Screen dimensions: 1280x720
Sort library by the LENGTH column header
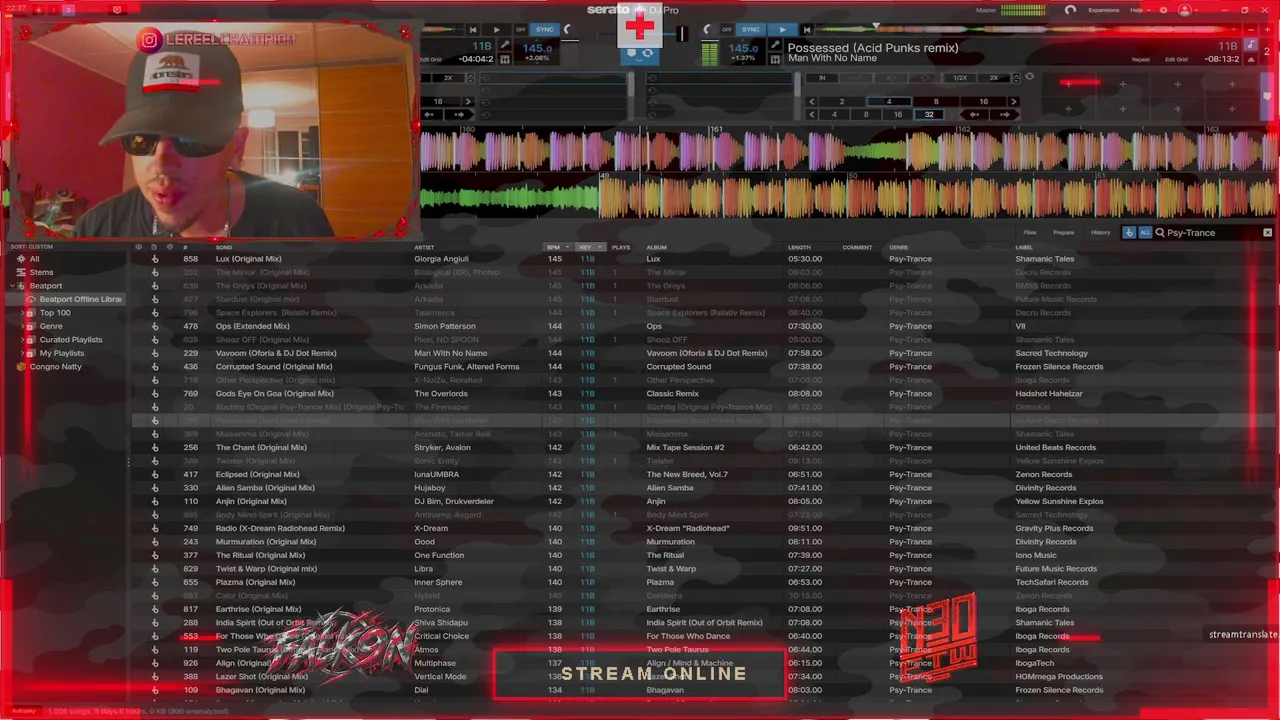click(799, 247)
